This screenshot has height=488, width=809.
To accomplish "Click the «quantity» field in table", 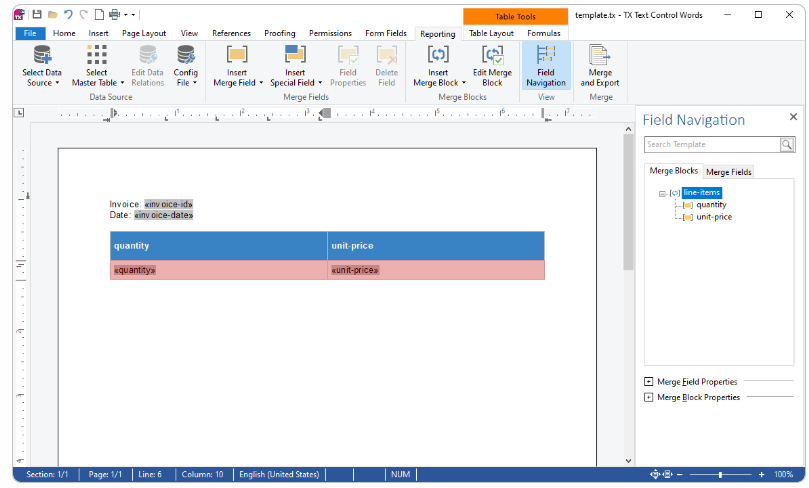I will click(135, 270).
